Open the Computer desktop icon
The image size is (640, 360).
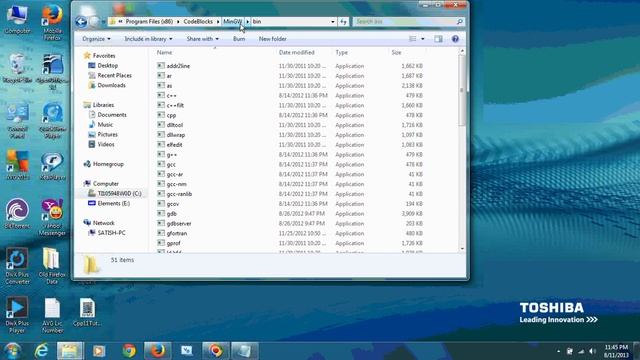pyautogui.click(x=17, y=19)
